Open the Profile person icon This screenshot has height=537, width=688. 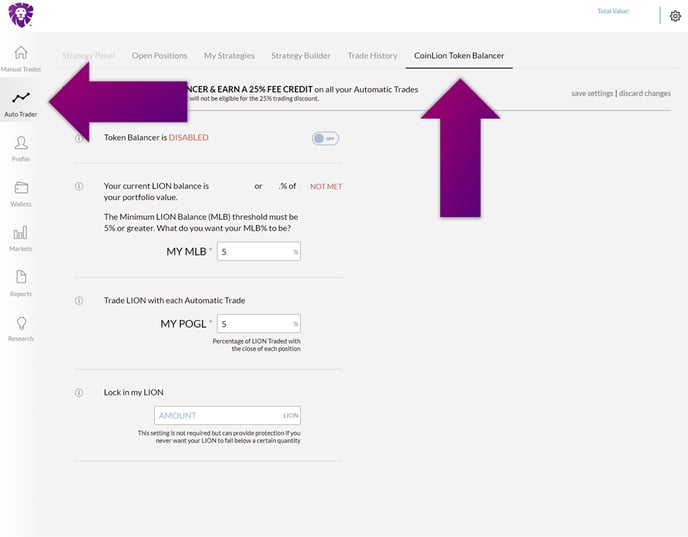tap(21, 143)
